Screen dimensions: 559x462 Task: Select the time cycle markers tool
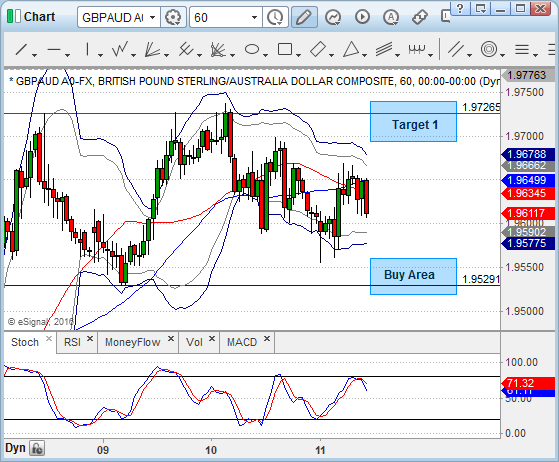pos(417,49)
